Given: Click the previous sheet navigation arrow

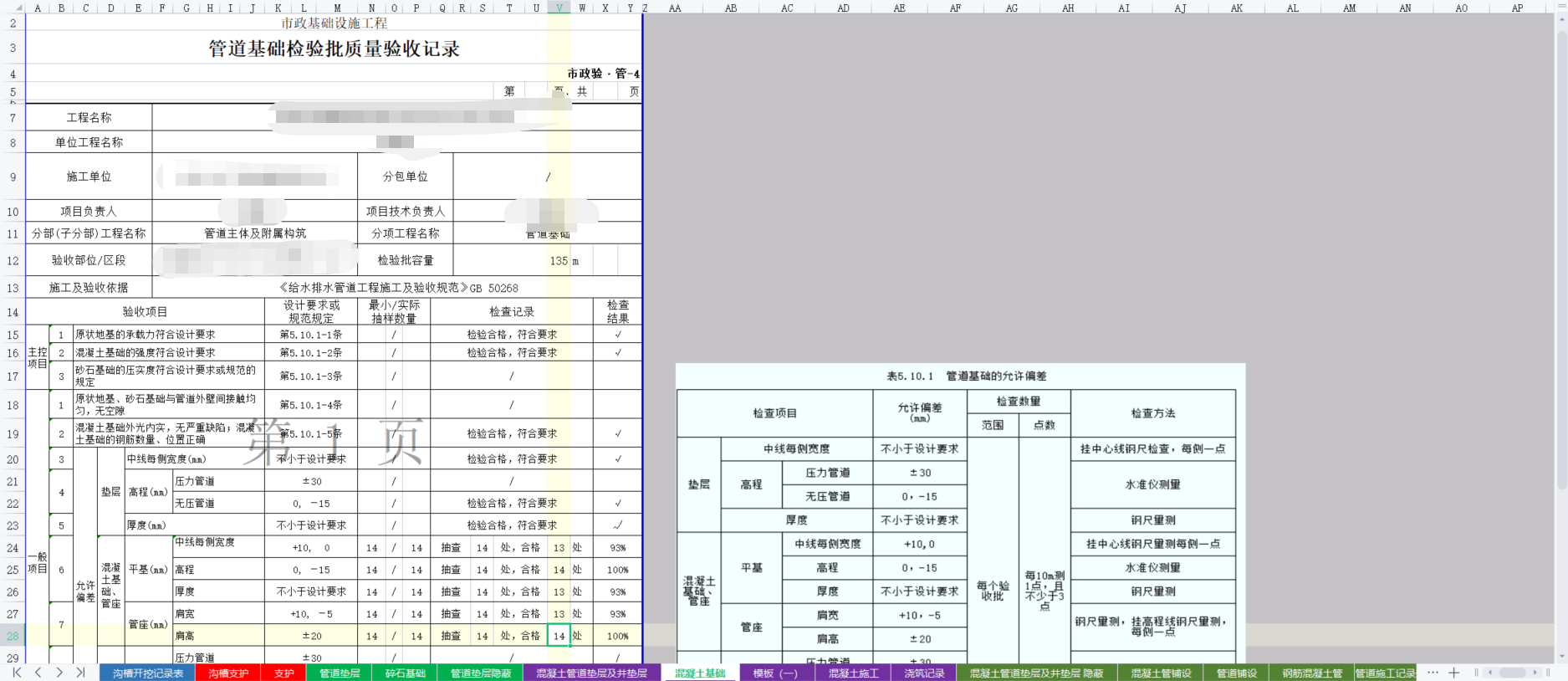Looking at the screenshot, I should click(38, 673).
